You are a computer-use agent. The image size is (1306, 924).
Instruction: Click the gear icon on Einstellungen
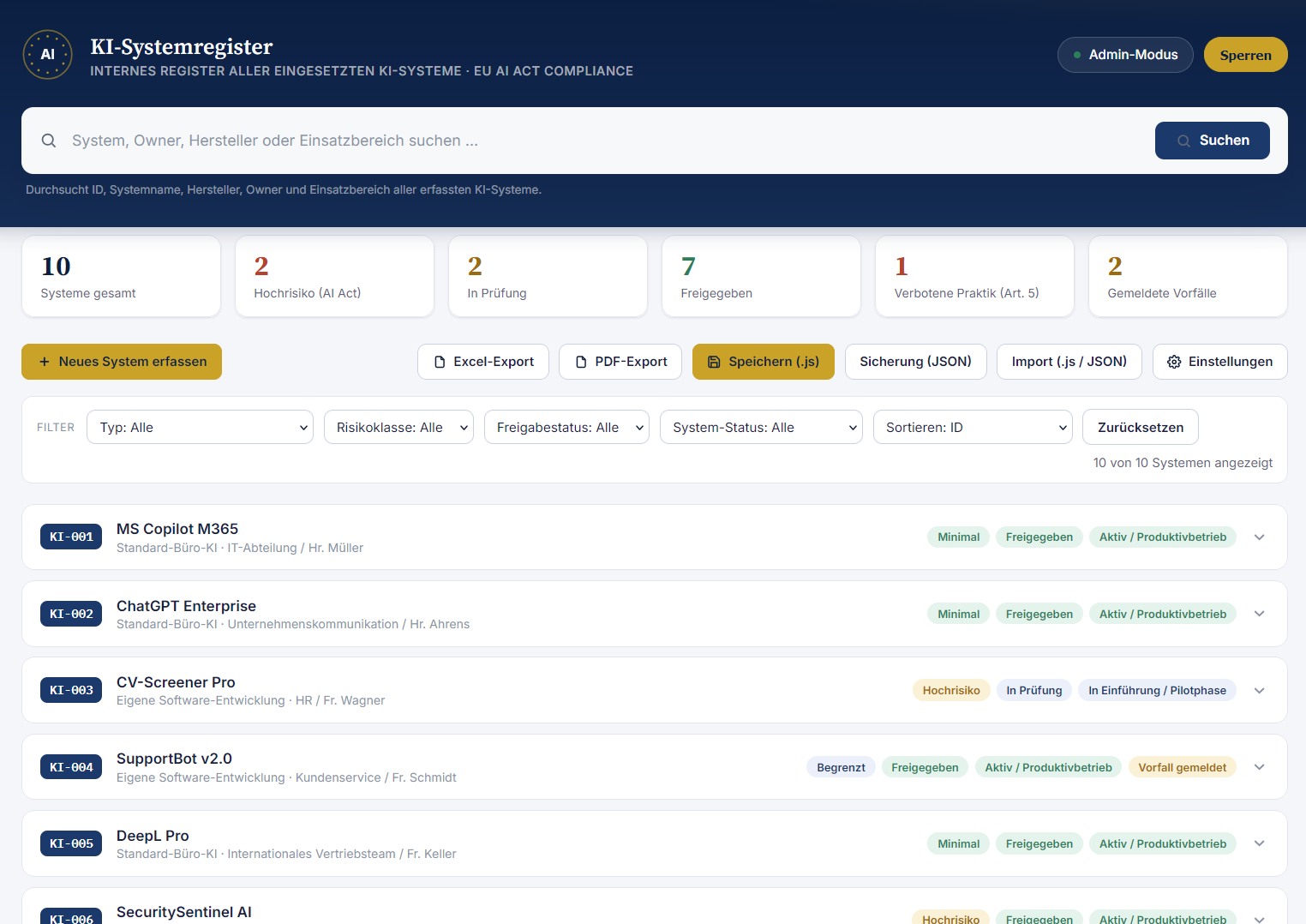[x=1174, y=362]
